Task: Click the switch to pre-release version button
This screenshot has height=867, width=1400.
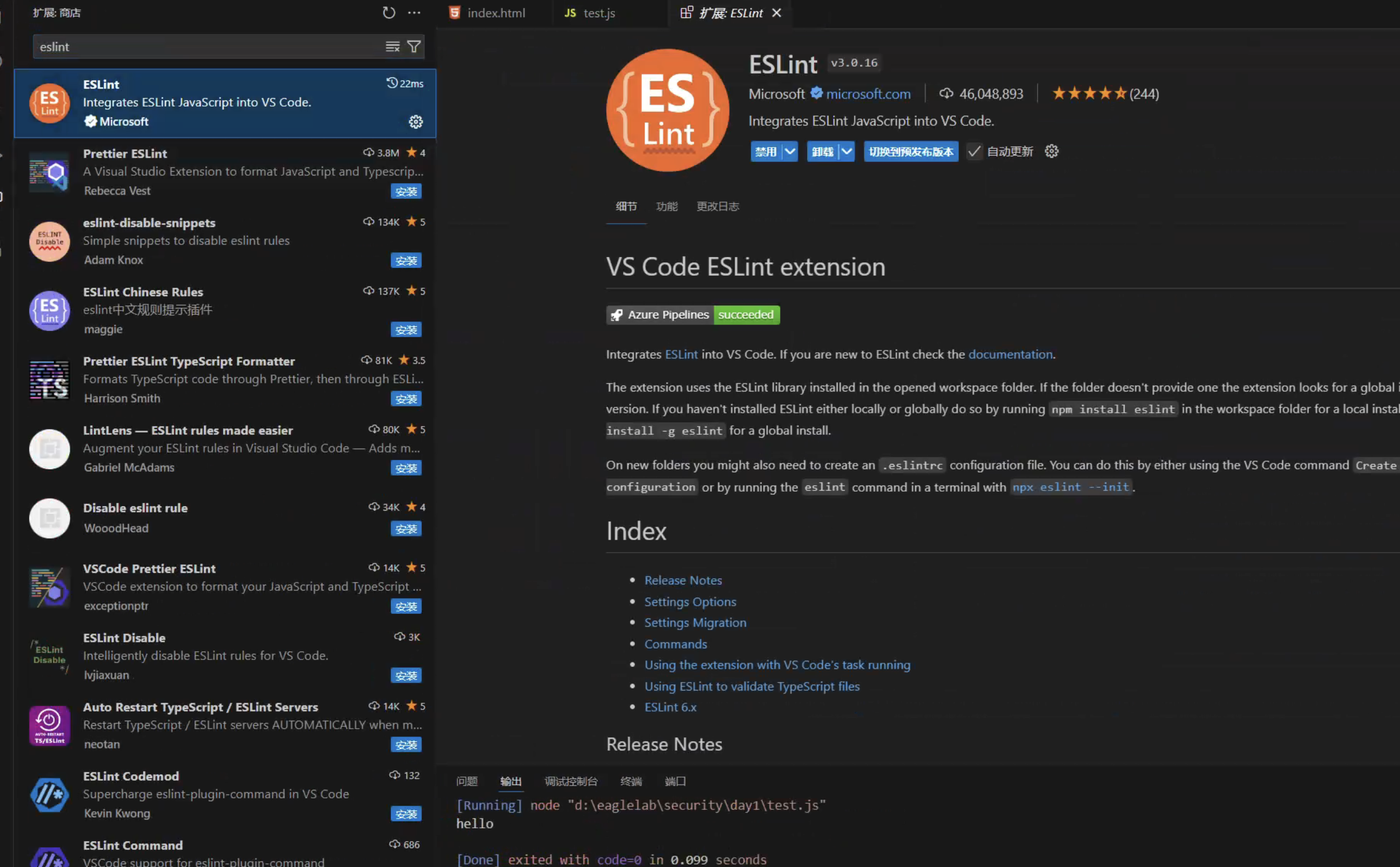Action: pos(910,152)
